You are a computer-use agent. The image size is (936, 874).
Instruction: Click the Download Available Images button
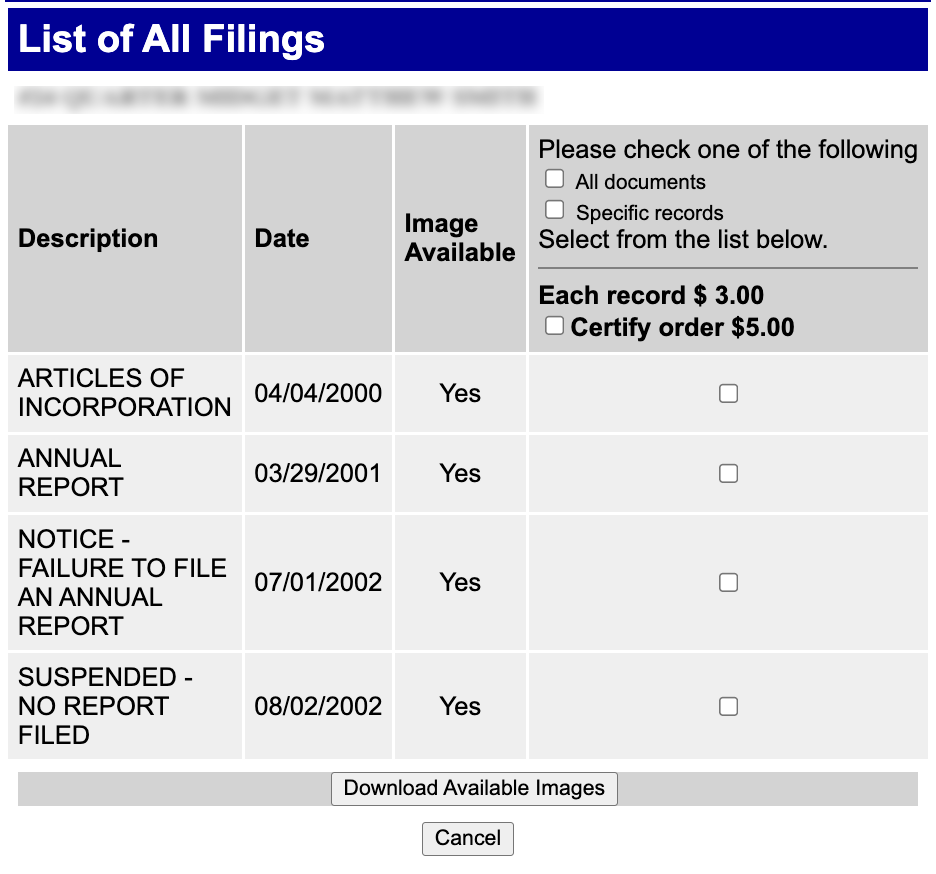tap(474, 789)
